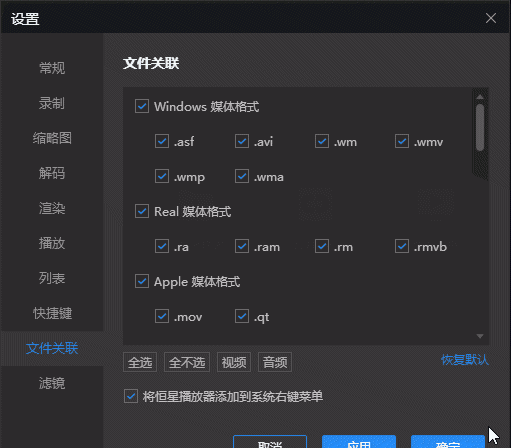Close the 设置 dialog
Image resolution: width=511 pixels, height=448 pixels.
tap(491, 18)
